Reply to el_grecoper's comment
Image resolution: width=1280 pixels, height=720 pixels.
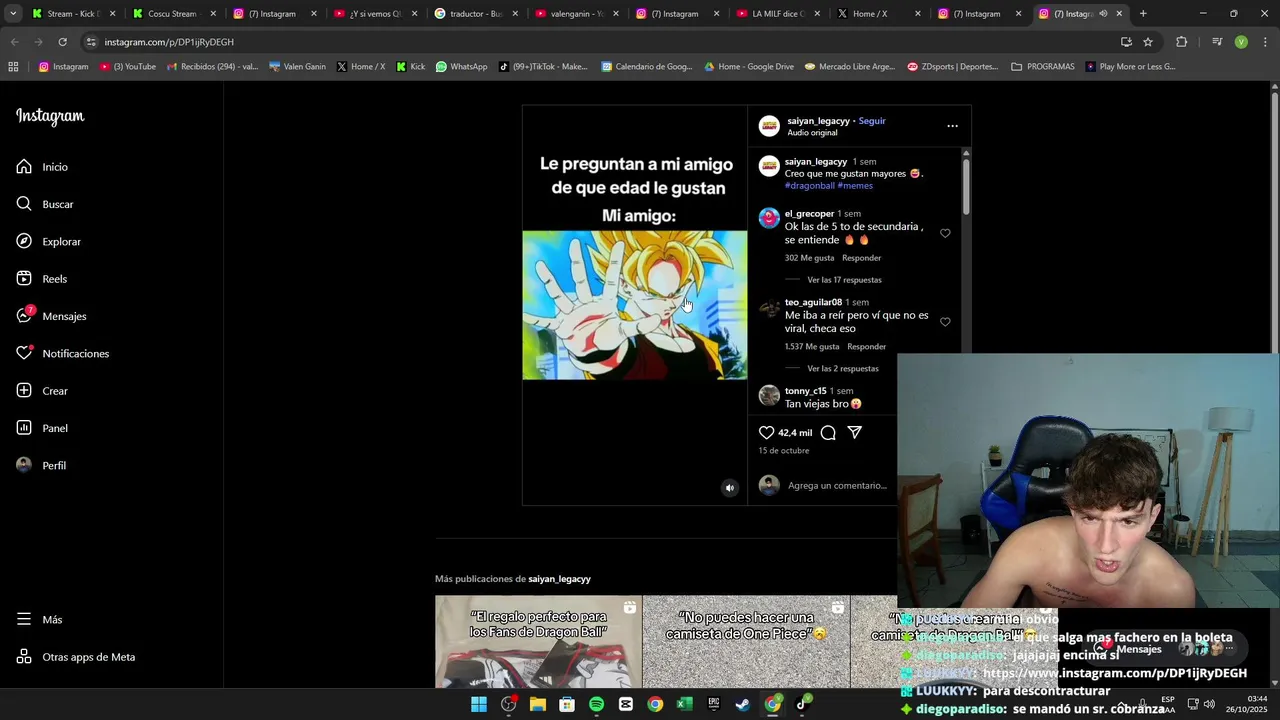tap(861, 258)
